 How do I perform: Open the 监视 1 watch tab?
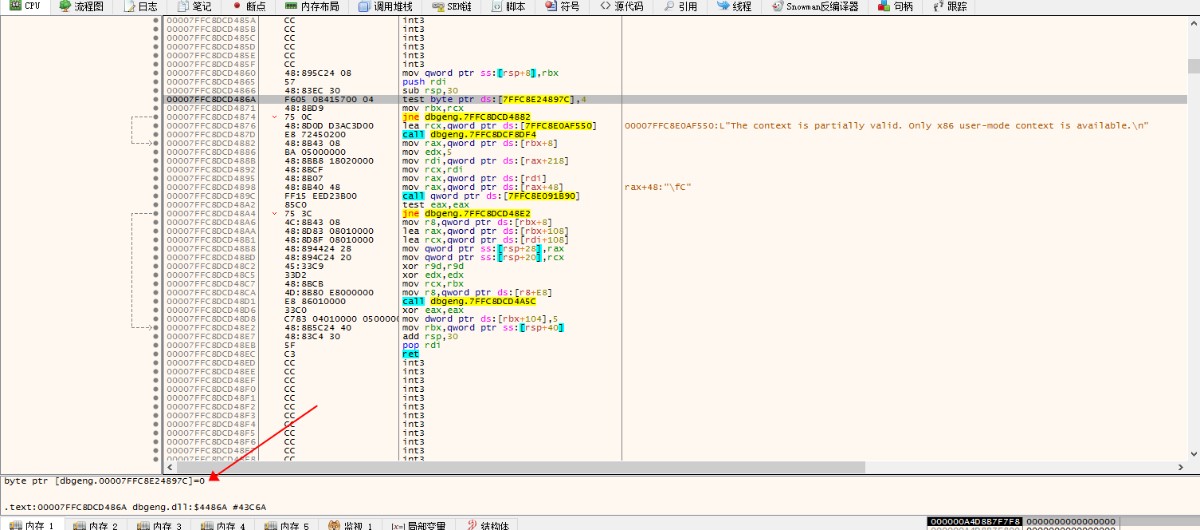tap(351, 524)
